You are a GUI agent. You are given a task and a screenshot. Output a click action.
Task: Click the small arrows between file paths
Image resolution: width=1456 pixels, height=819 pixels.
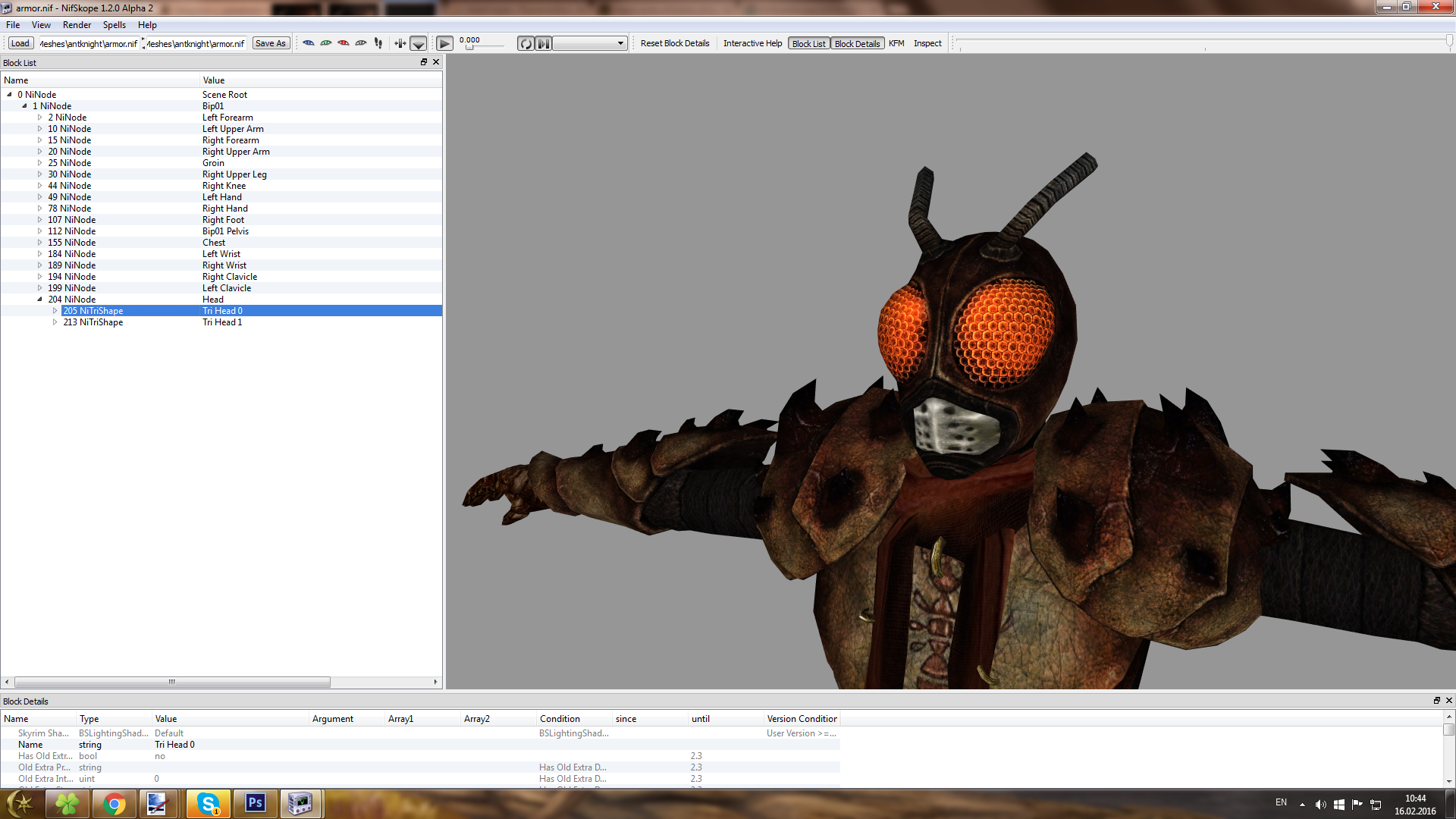click(x=143, y=43)
